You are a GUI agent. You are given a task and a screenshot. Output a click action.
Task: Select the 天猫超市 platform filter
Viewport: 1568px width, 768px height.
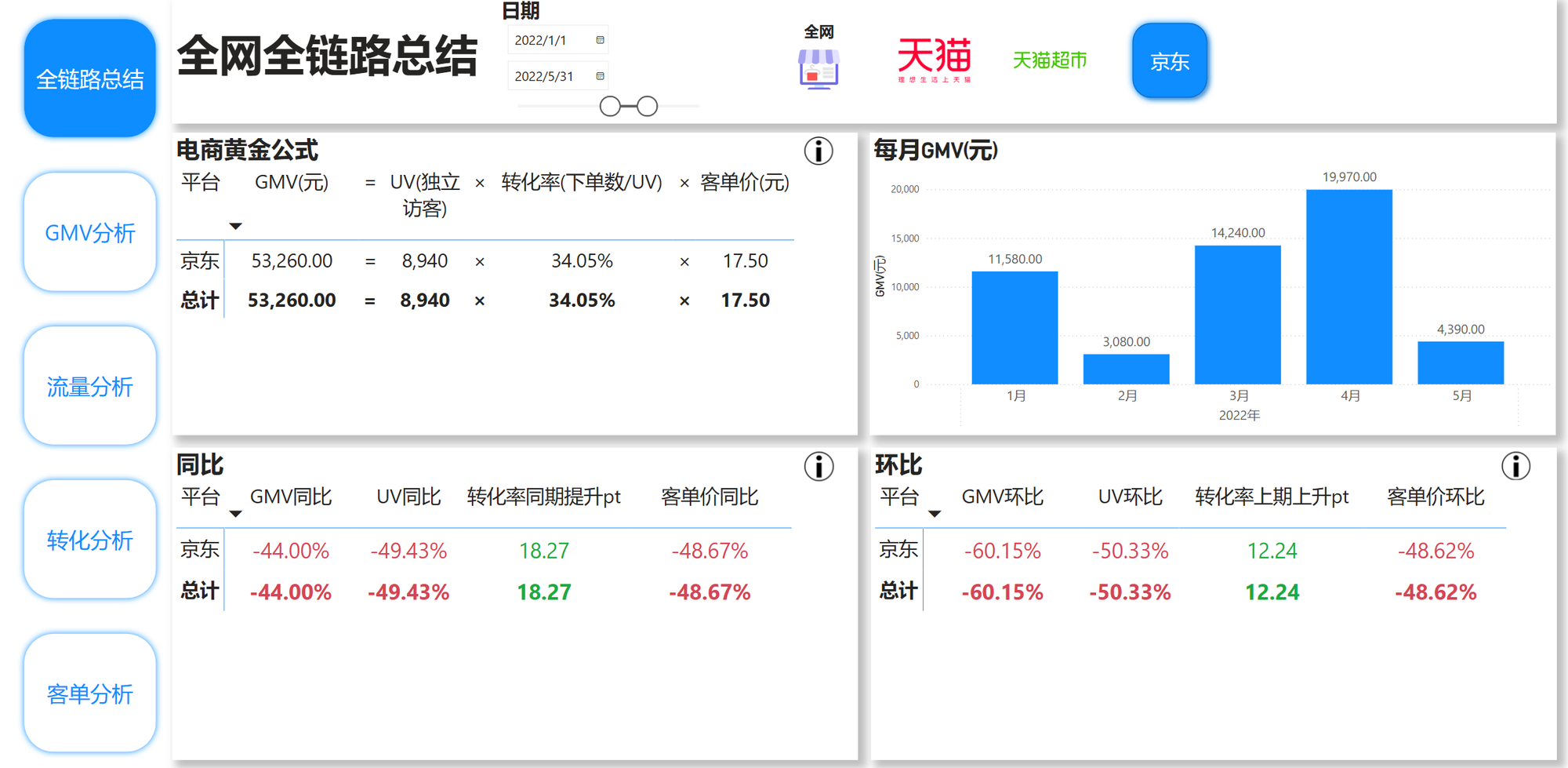coord(1050,60)
